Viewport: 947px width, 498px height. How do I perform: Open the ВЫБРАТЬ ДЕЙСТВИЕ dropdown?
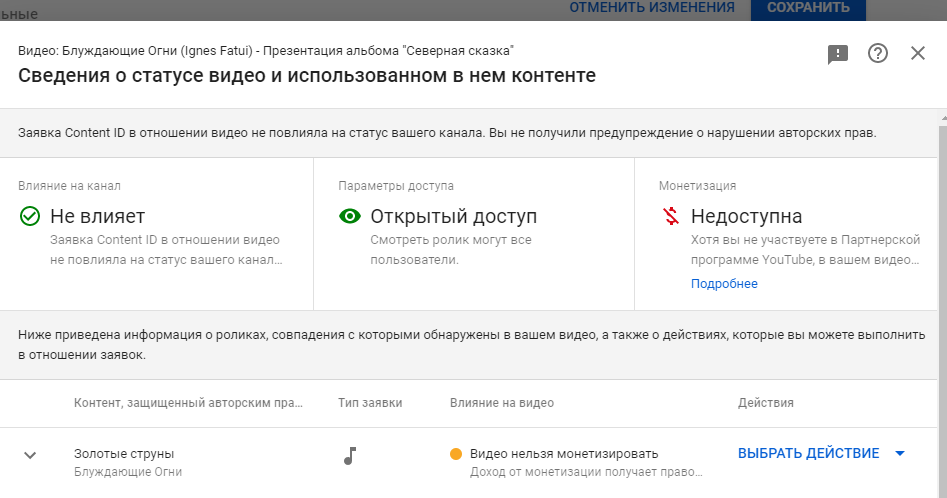pyautogui.click(x=821, y=453)
